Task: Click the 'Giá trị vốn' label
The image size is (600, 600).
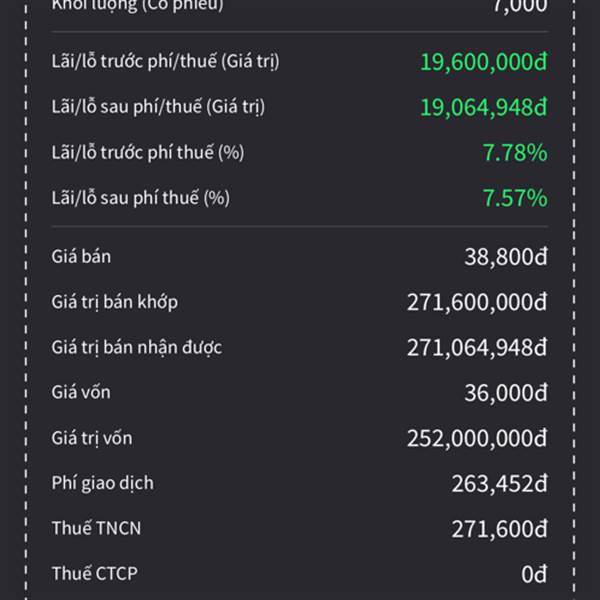Action: 92,438
